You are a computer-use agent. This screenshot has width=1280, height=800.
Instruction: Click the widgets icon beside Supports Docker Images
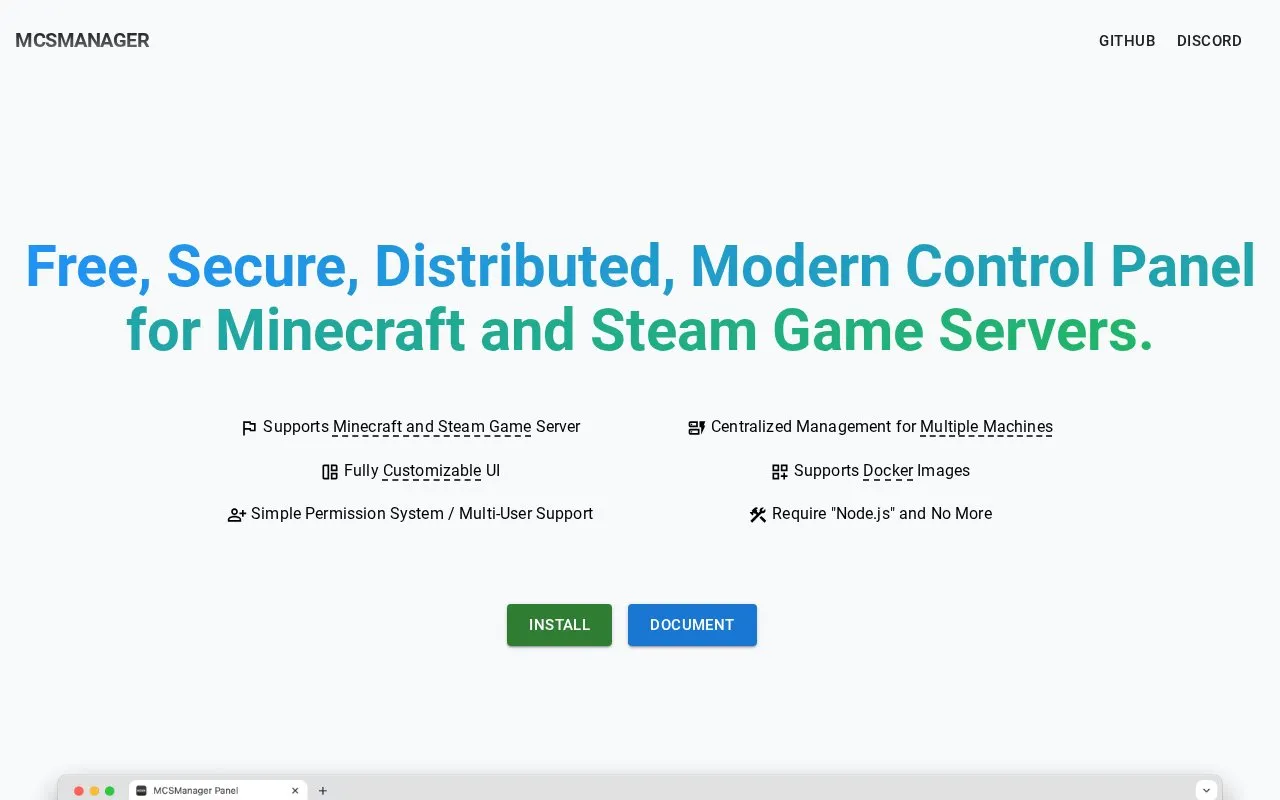(x=780, y=472)
